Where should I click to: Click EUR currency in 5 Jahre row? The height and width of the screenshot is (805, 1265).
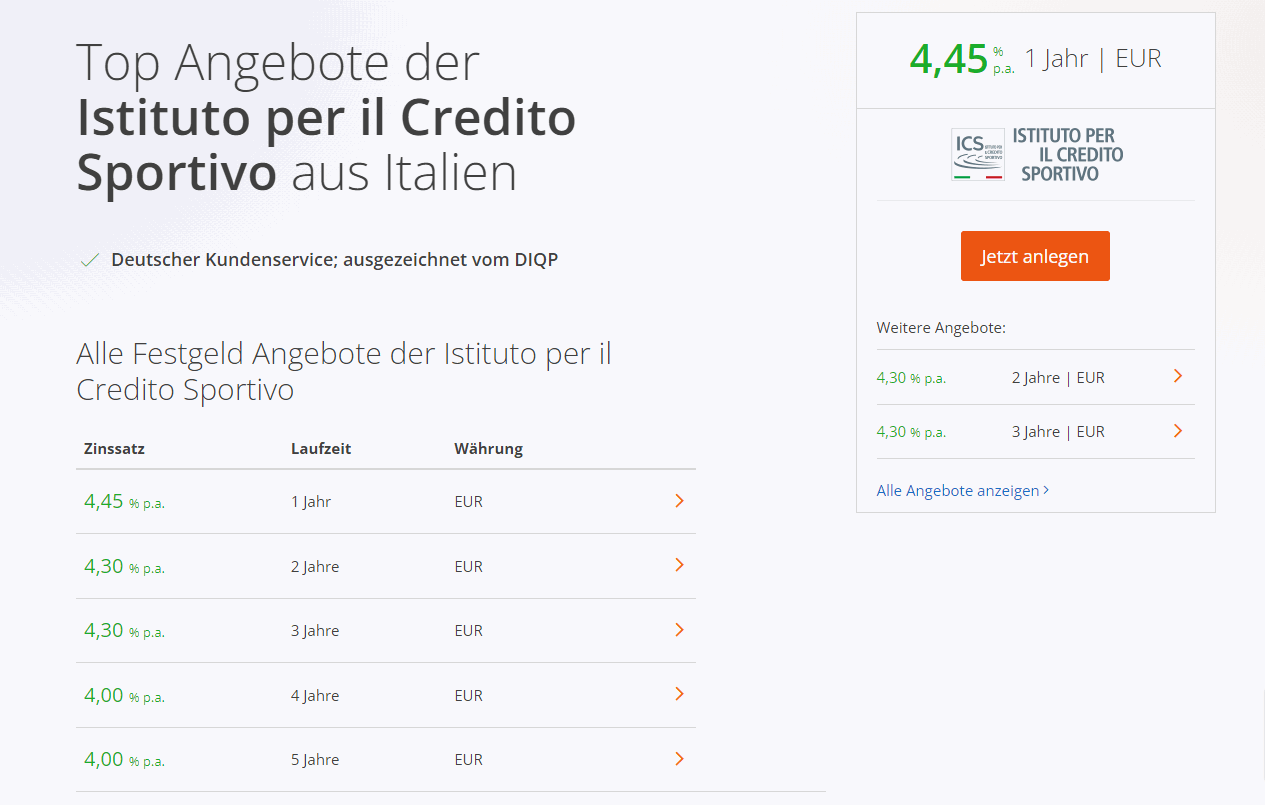point(468,760)
